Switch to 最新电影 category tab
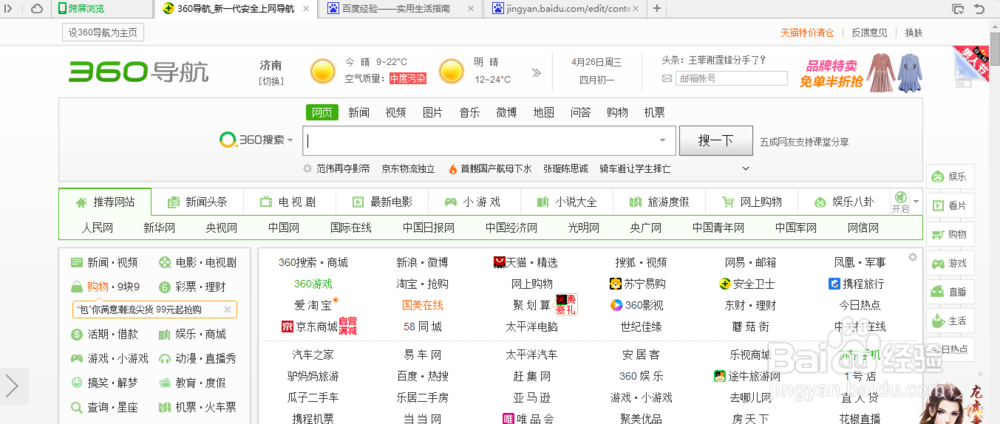Image resolution: width=1000 pixels, height=424 pixels. pyautogui.click(x=382, y=202)
